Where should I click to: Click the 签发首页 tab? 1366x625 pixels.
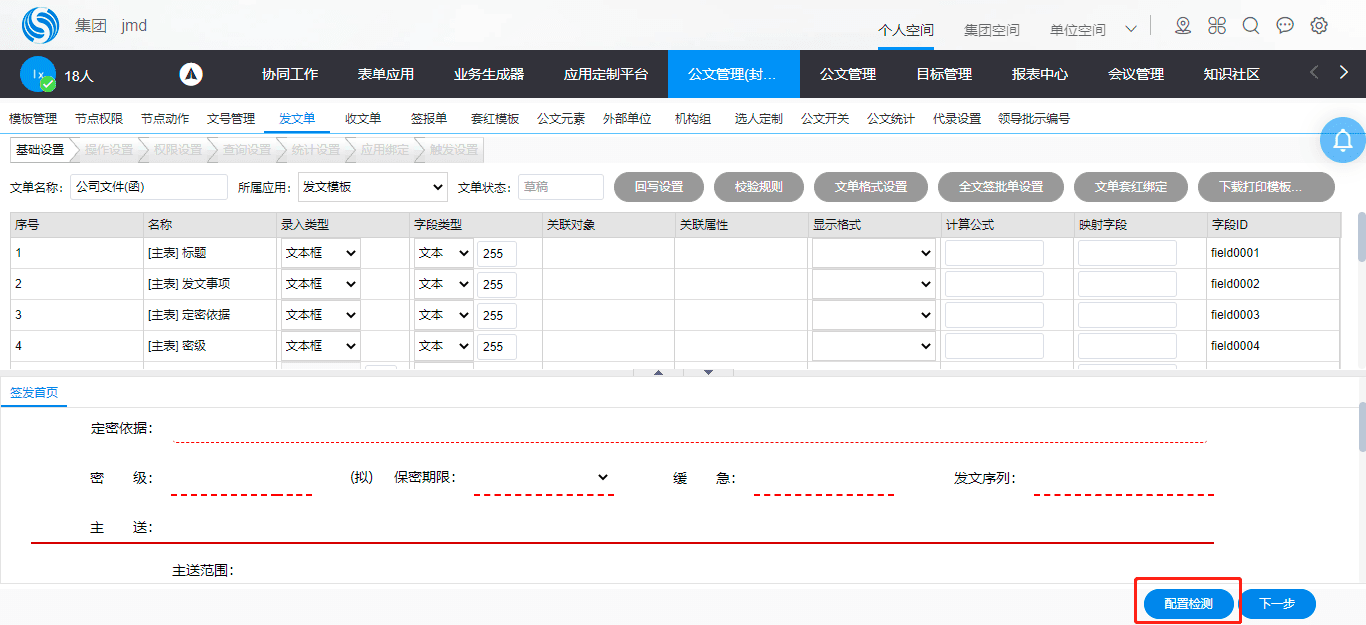[x=34, y=393]
